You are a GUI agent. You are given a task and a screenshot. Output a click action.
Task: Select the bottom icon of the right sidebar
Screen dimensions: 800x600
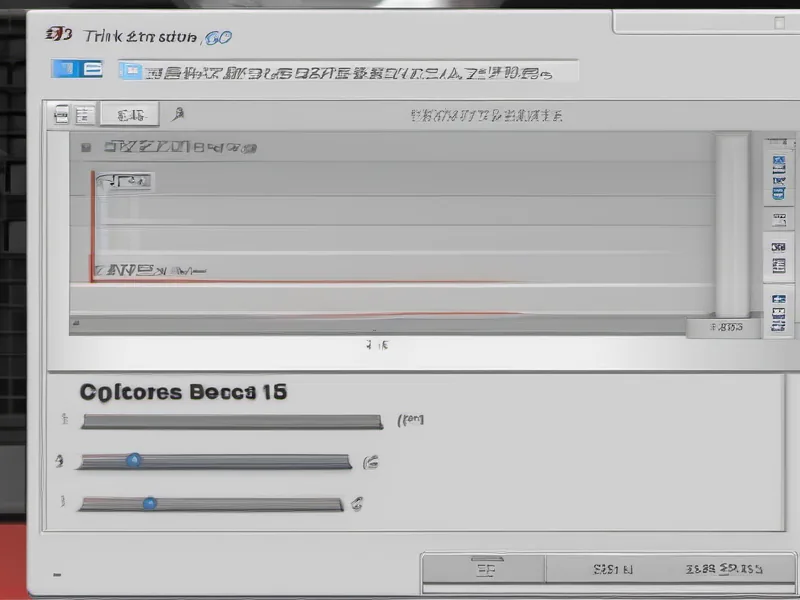pos(777,320)
